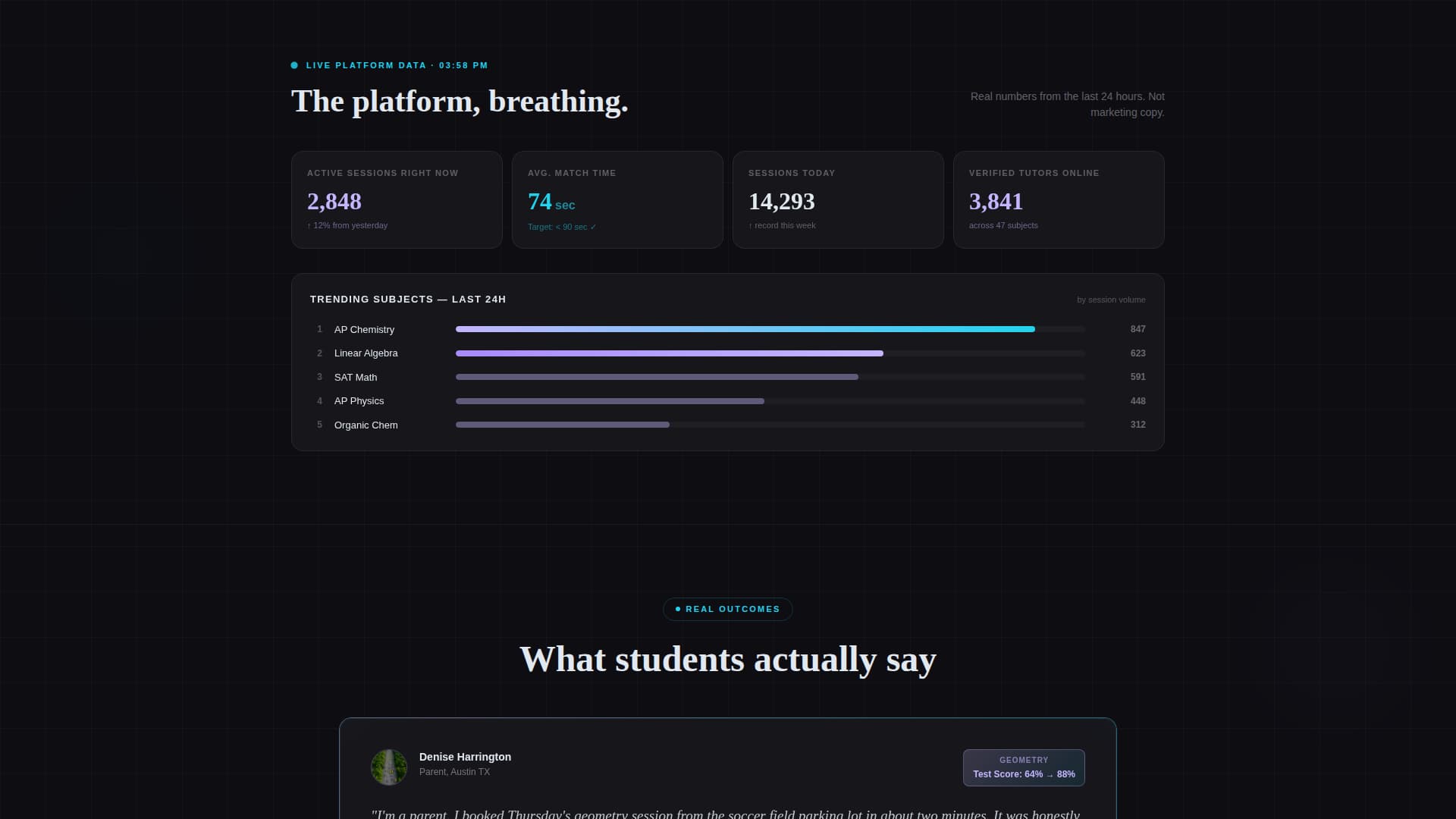
Task: Open the GEOMETRY test score badge
Action: click(x=1024, y=767)
